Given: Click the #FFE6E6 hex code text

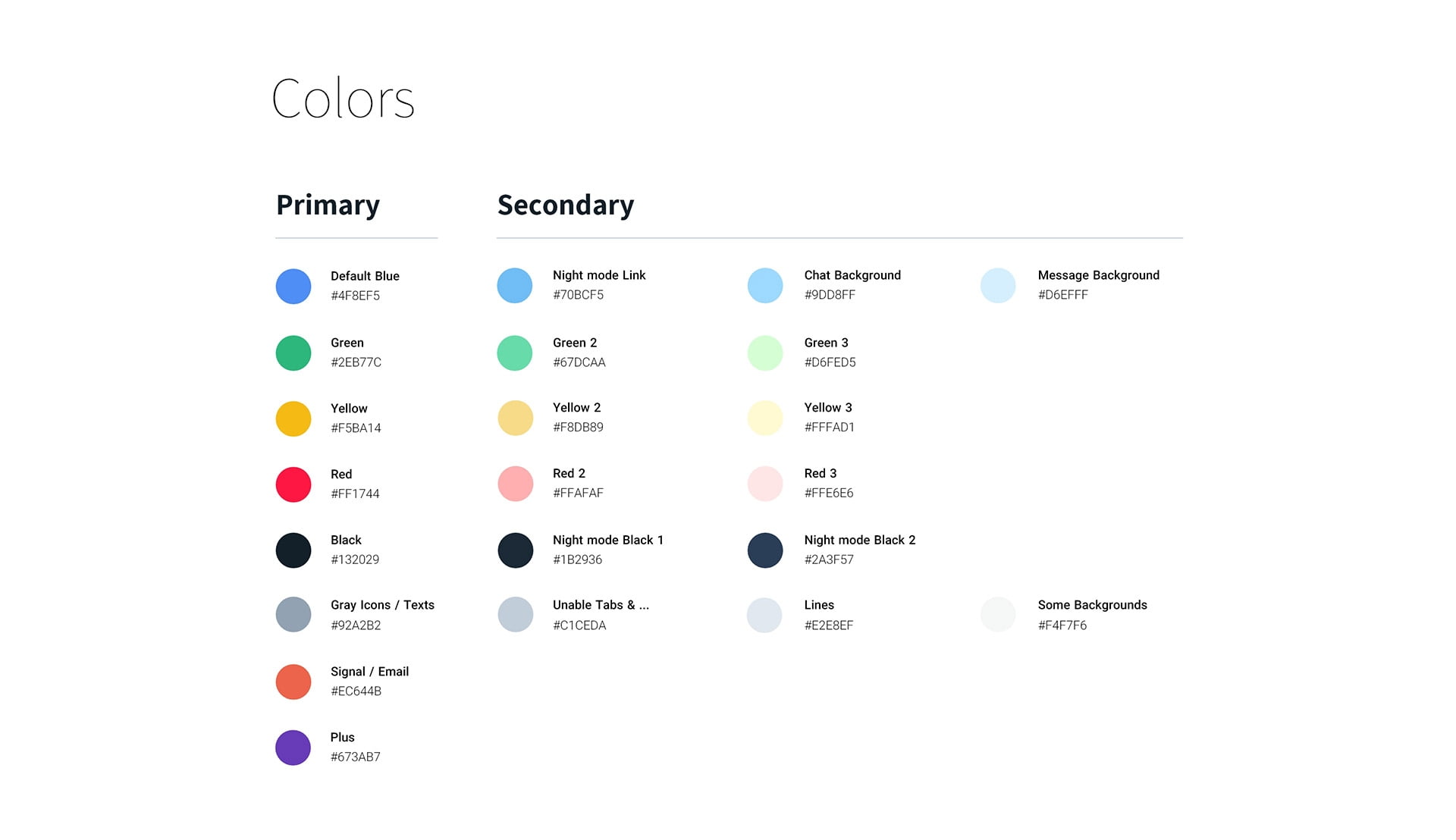Looking at the screenshot, I should [x=829, y=493].
